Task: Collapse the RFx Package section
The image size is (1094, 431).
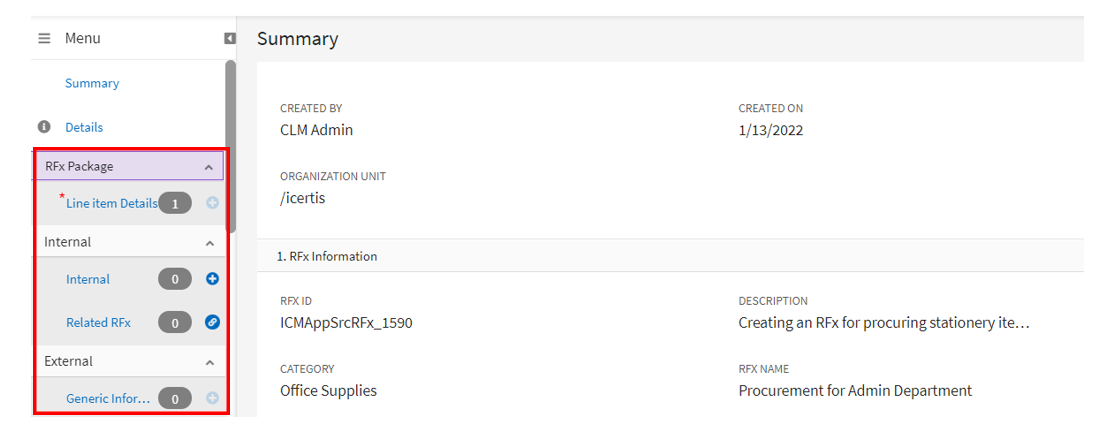Action: click(208, 167)
